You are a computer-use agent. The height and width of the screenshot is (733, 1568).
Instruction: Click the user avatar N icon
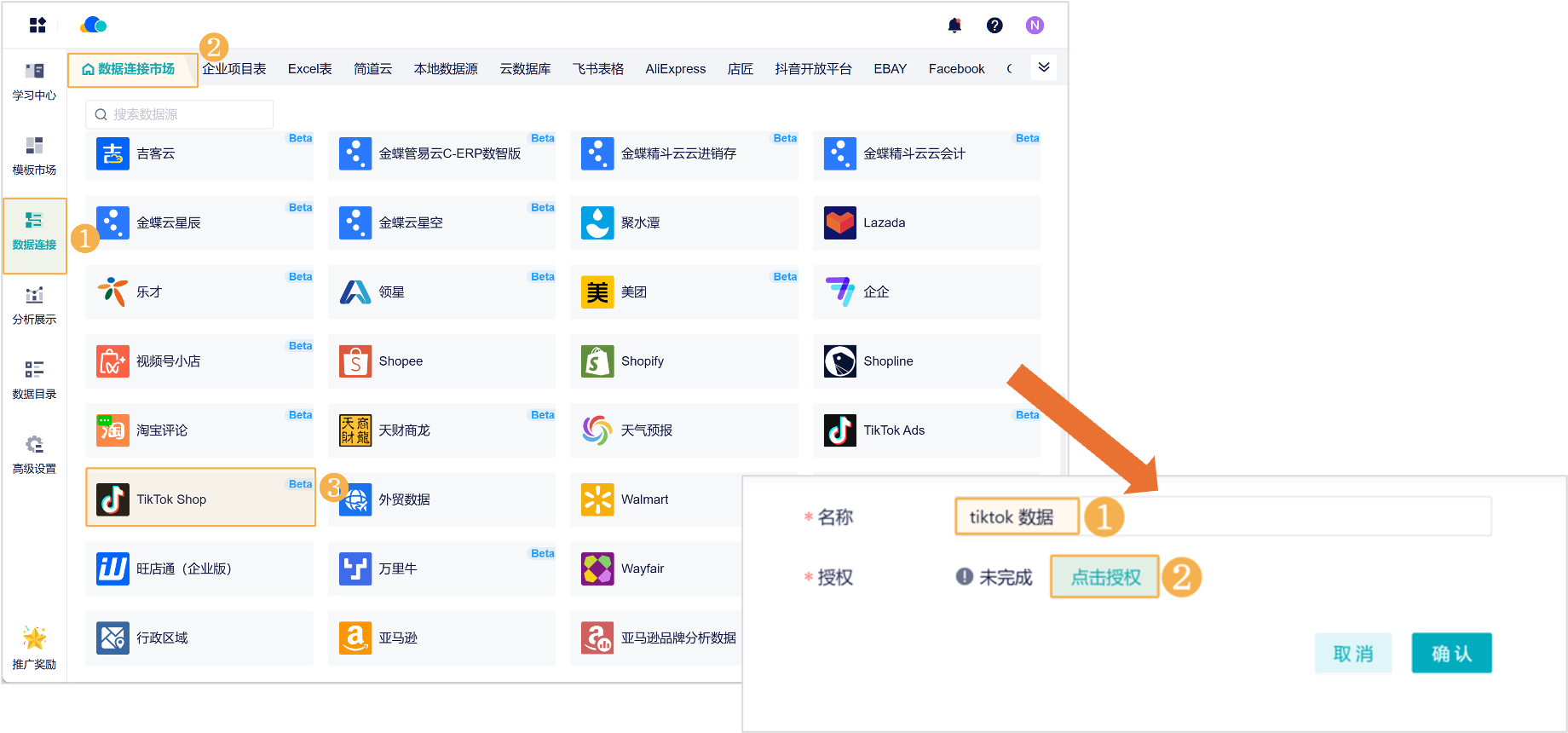point(1035,26)
